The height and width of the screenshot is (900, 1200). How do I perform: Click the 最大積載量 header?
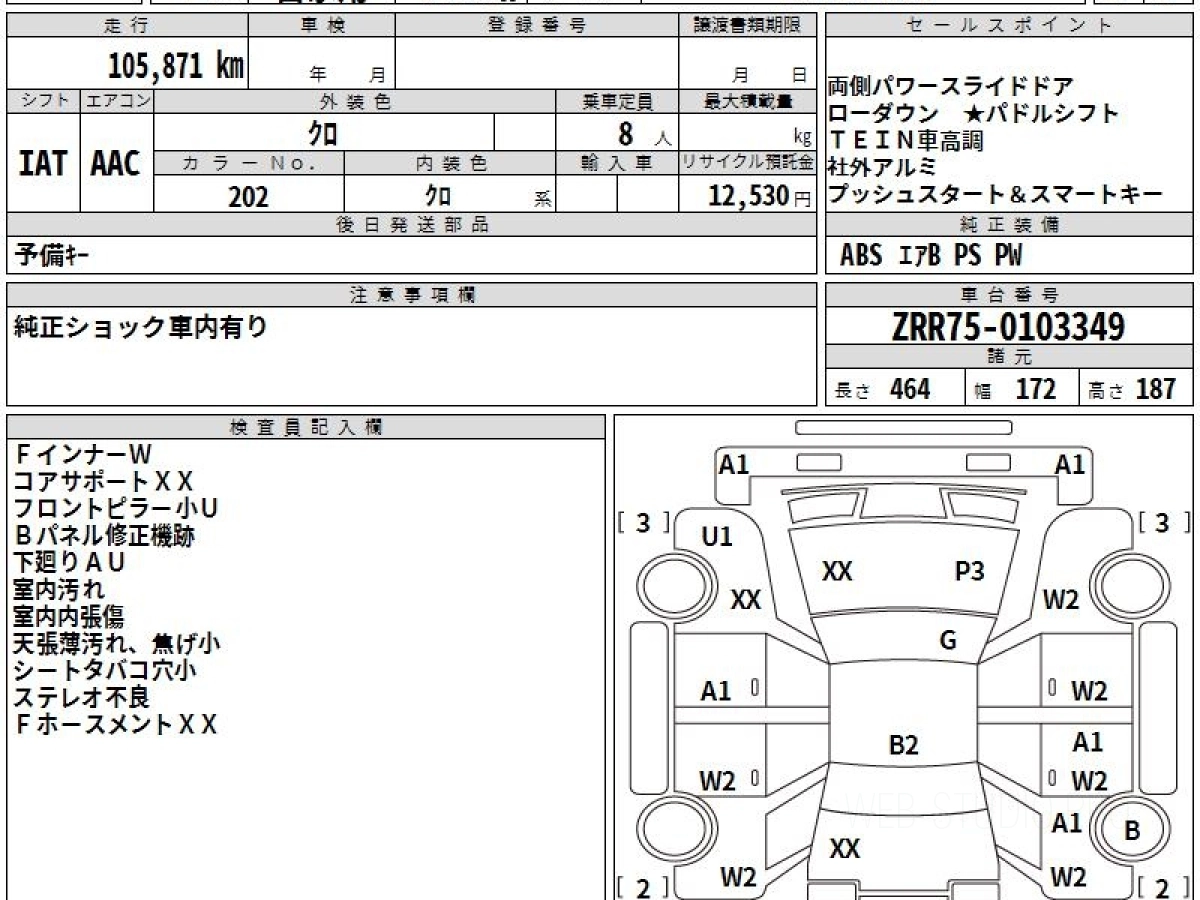tap(748, 101)
